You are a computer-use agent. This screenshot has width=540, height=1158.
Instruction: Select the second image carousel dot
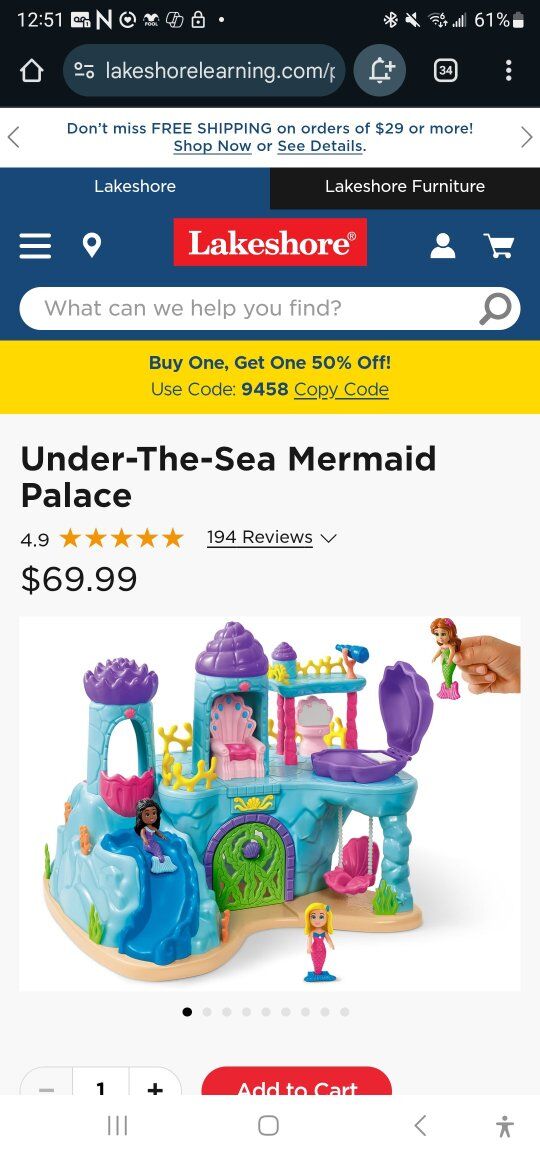pos(207,1012)
